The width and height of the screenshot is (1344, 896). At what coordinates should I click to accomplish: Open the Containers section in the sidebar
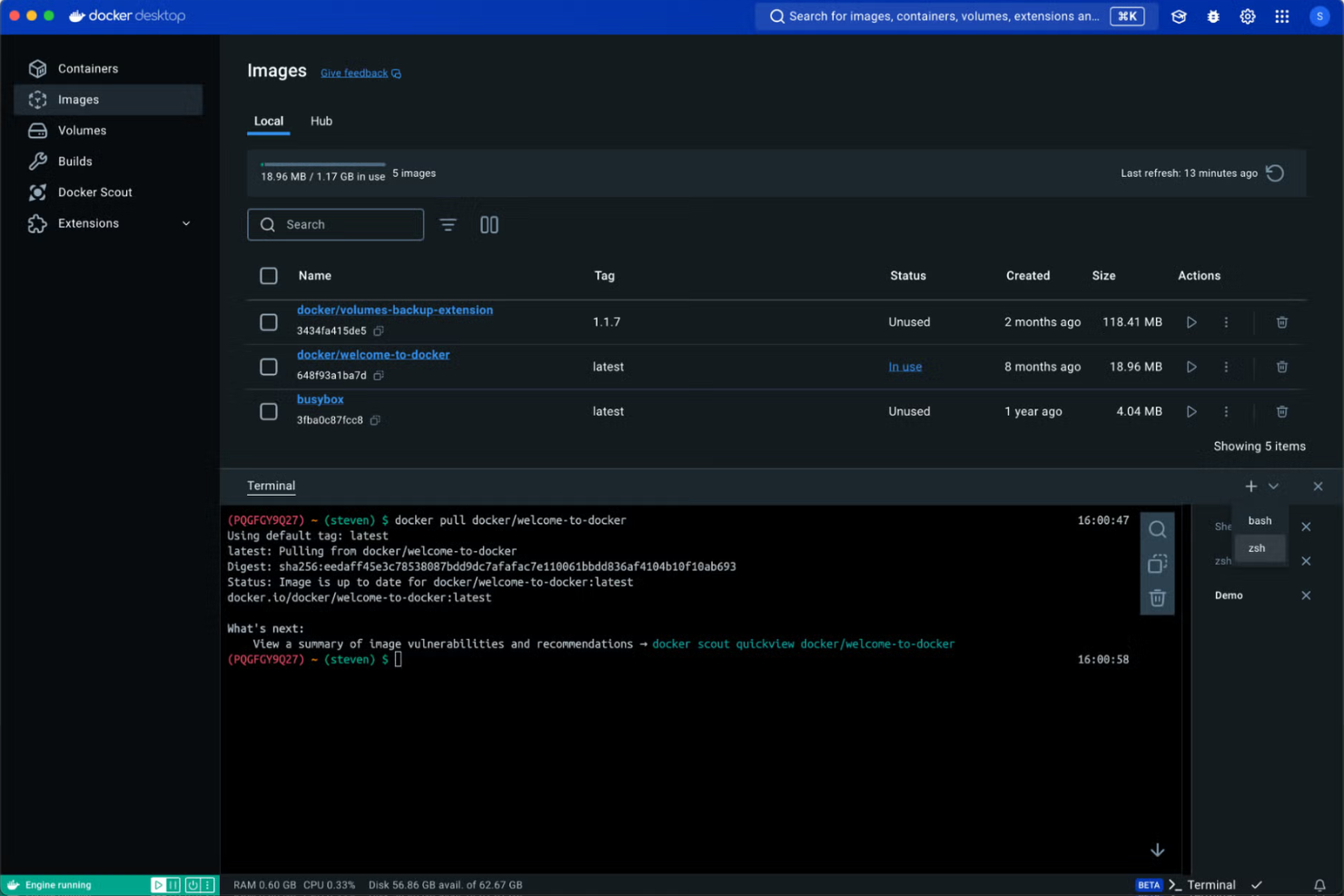88,68
